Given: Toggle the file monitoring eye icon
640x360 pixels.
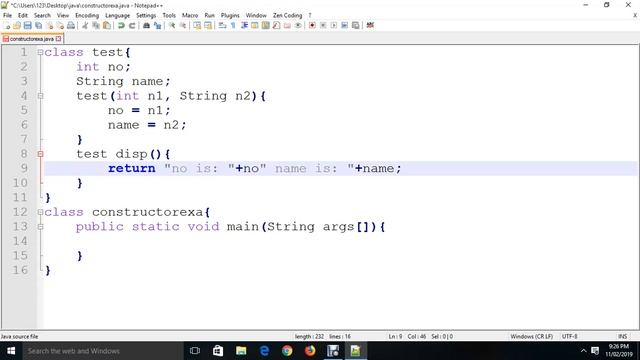Looking at the screenshot, I should pos(298,25).
